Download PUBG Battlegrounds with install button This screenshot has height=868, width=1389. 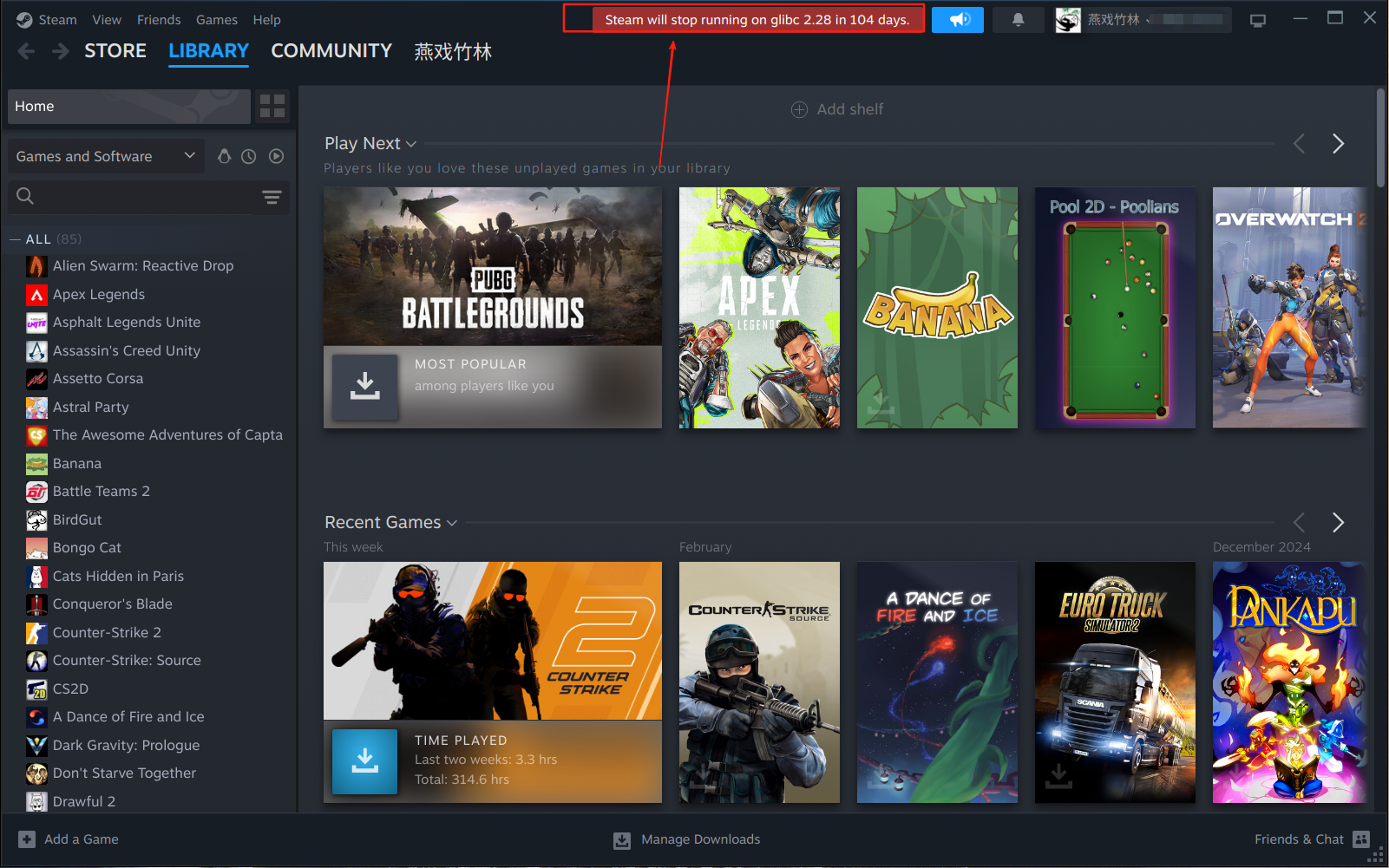(x=365, y=387)
